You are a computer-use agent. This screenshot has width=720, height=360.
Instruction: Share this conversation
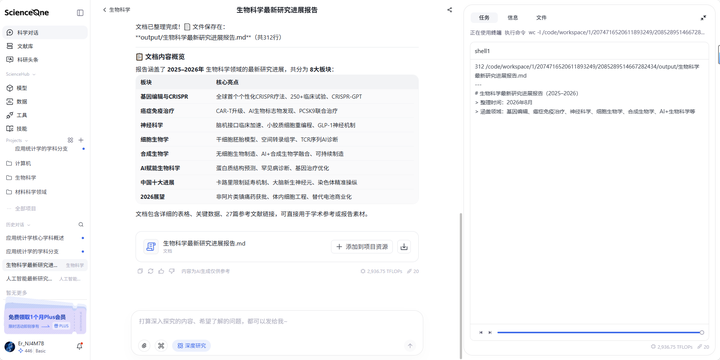coord(450,10)
